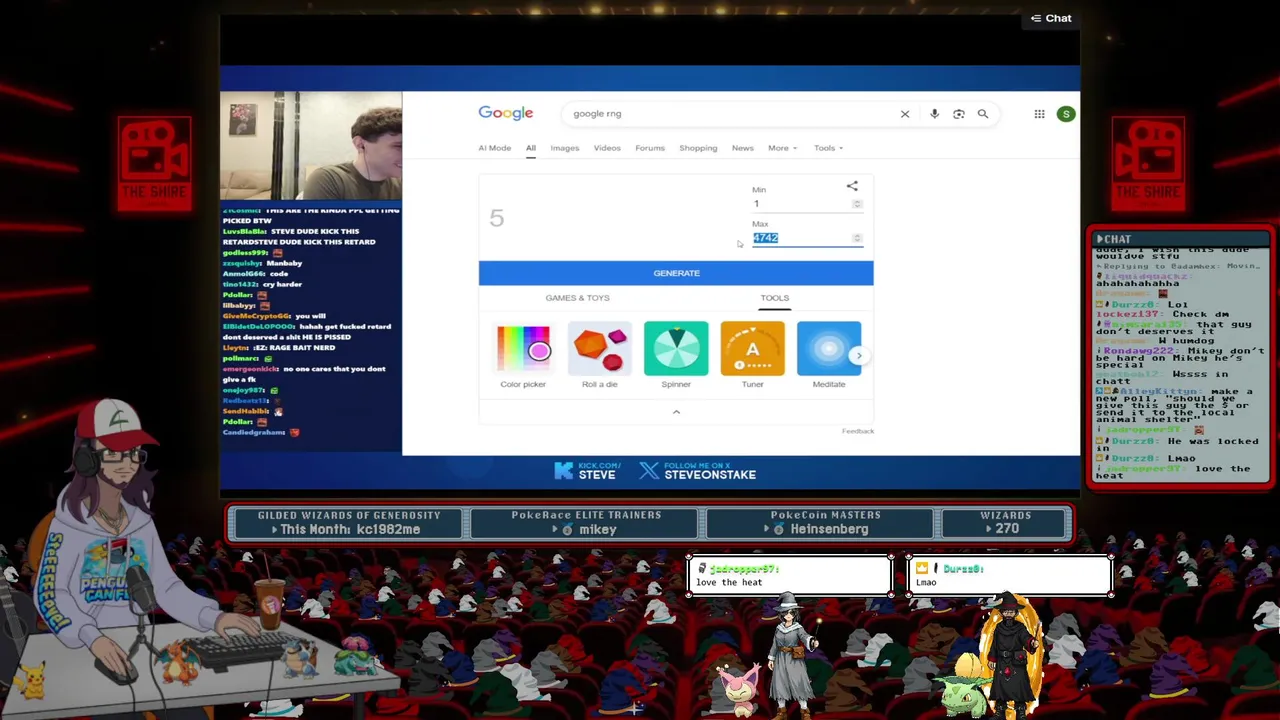This screenshot has height=720, width=1280.
Task: Click the Feedback link
Action: [858, 431]
